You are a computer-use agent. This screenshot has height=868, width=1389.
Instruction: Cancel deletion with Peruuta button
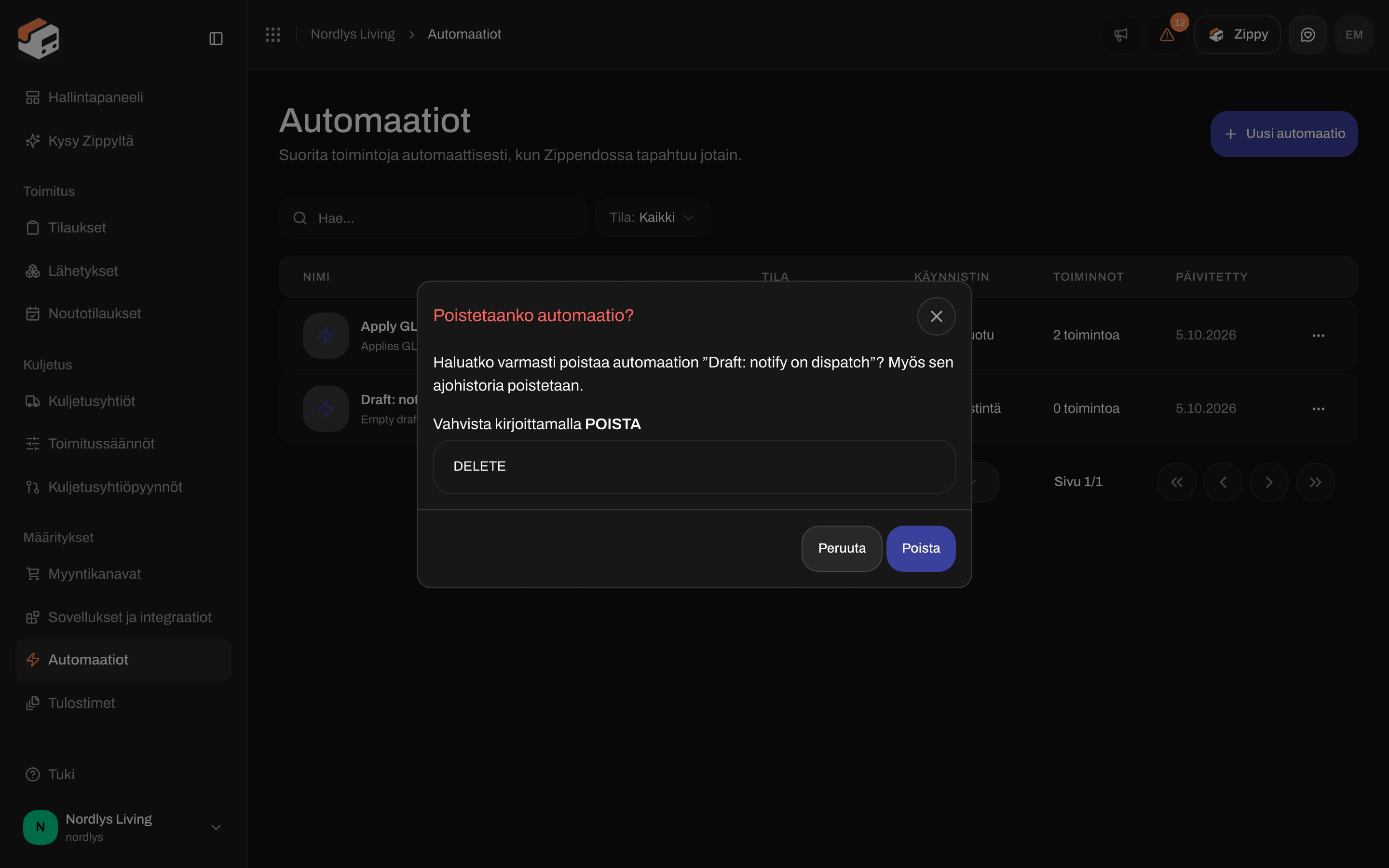coord(842,548)
